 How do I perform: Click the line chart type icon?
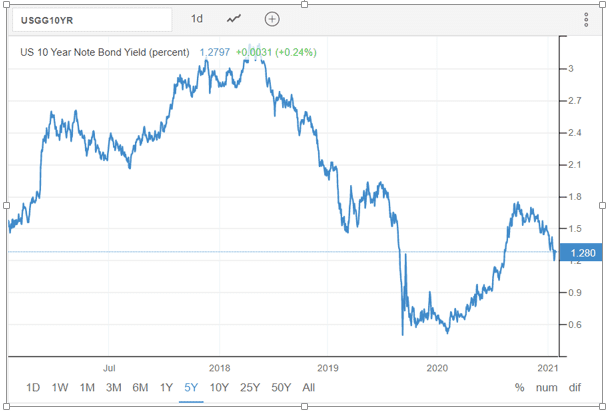pyautogui.click(x=234, y=19)
